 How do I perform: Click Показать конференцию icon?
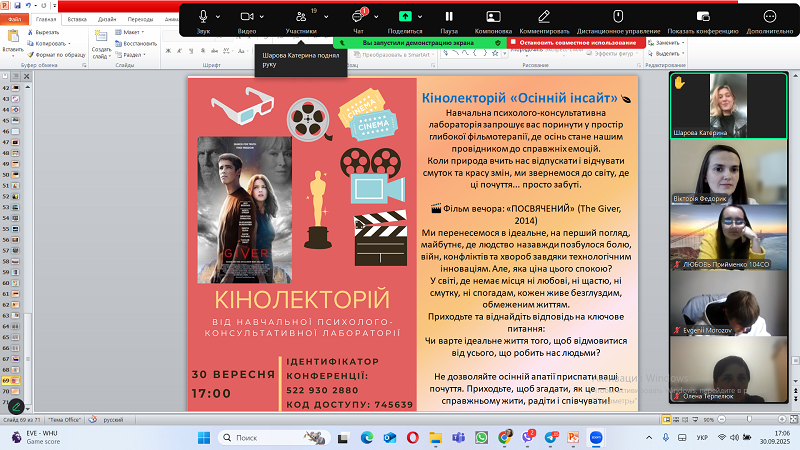pyautogui.click(x=704, y=17)
